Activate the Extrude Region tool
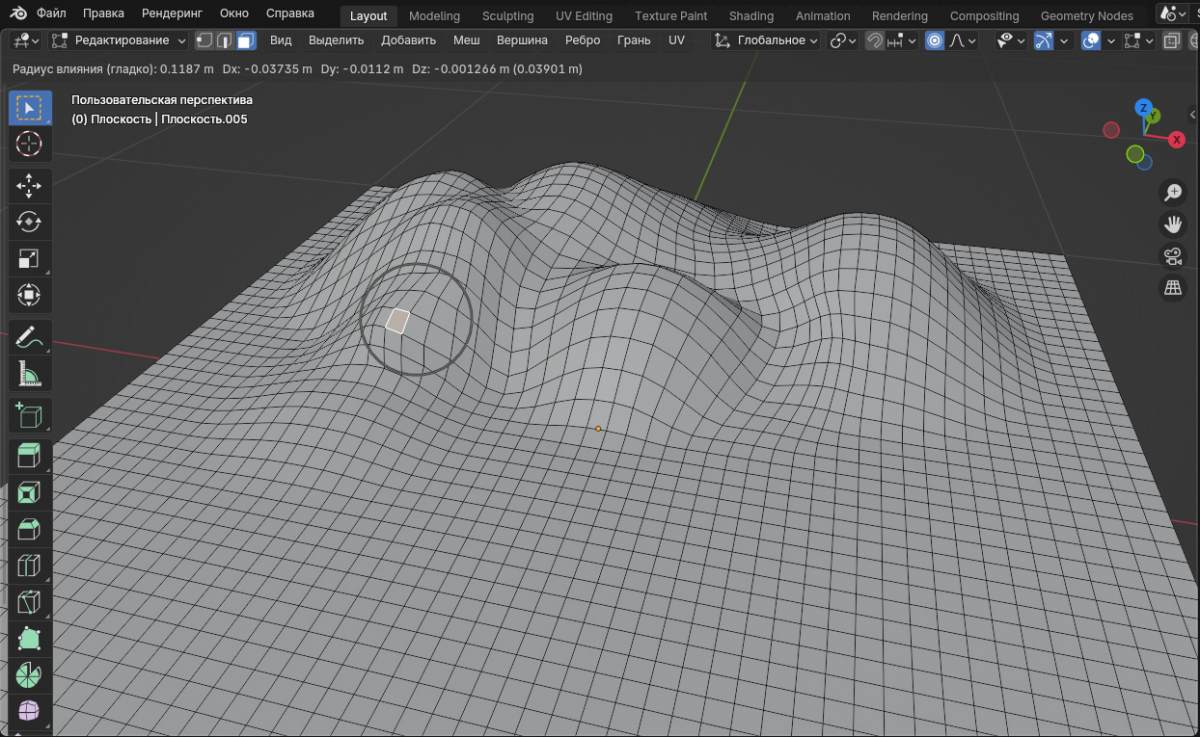Screen dimensions: 1200x737 29,456
